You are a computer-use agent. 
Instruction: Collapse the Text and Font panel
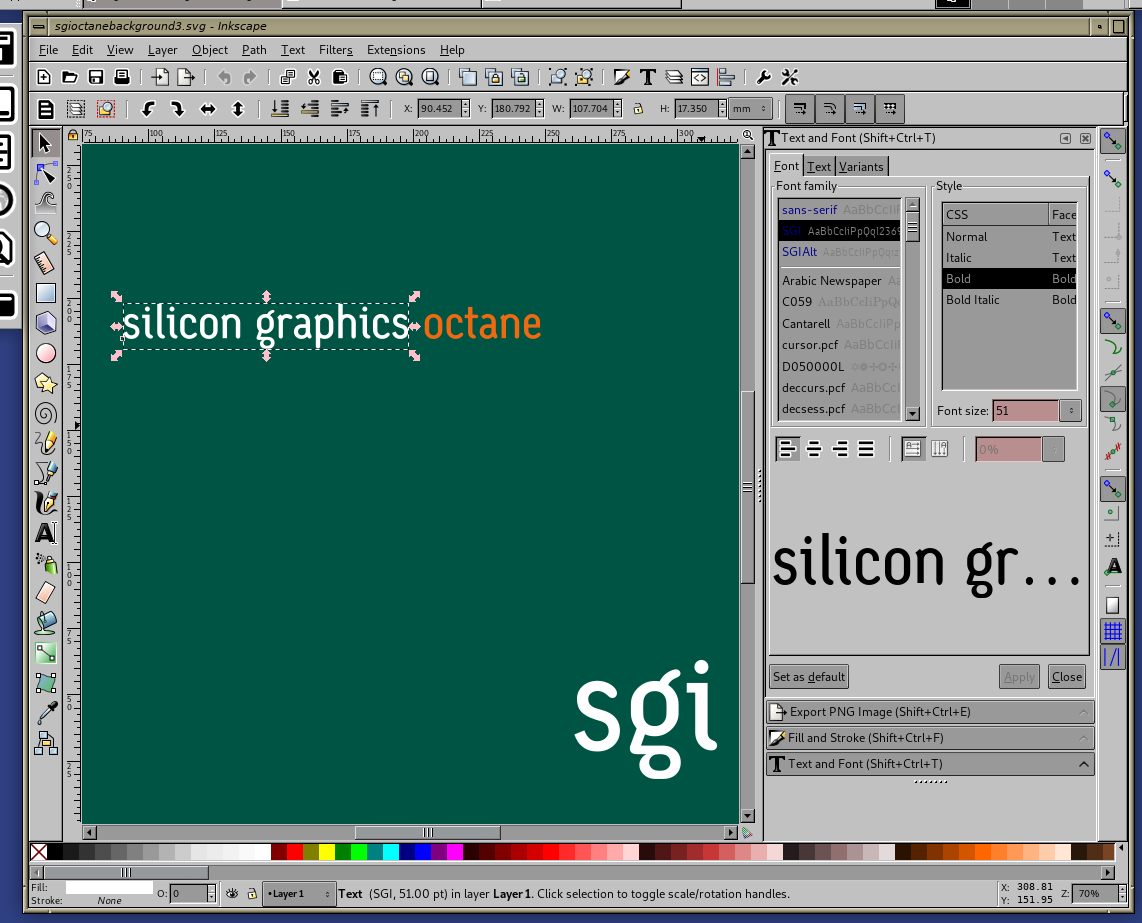point(930,763)
